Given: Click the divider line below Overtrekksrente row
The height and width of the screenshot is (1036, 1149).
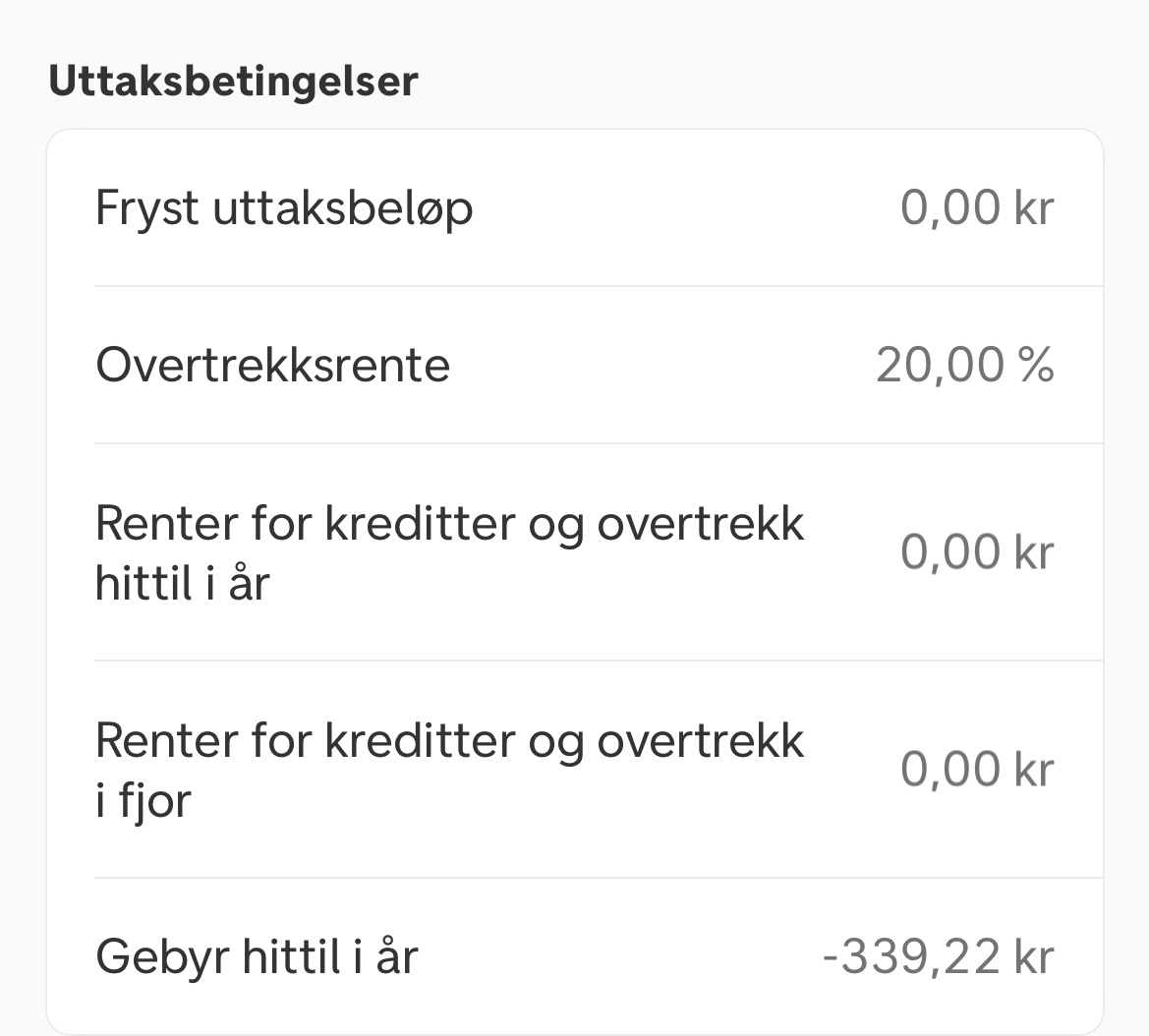Looking at the screenshot, I should click(599, 443).
